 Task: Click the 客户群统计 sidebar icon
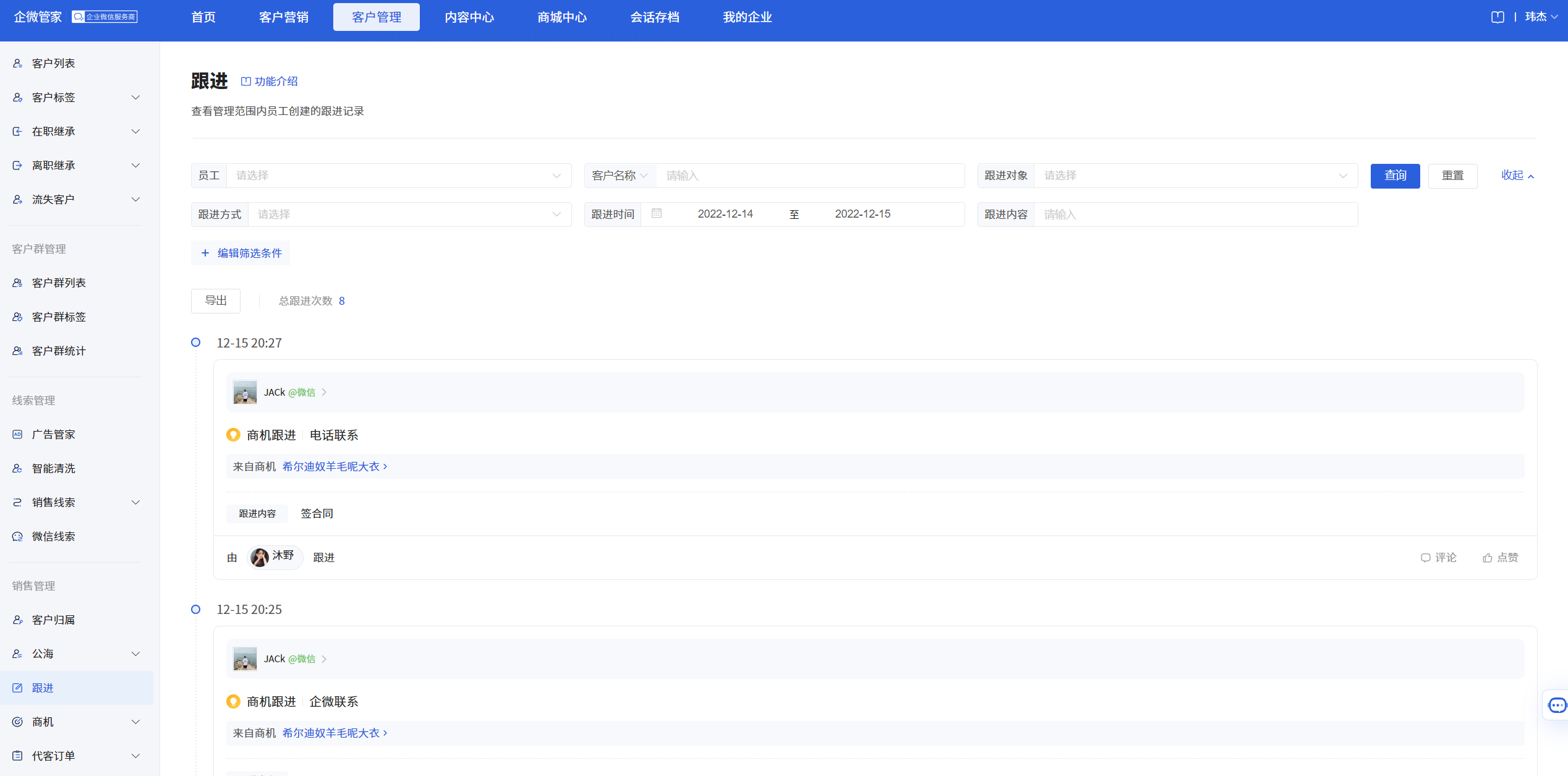17,351
